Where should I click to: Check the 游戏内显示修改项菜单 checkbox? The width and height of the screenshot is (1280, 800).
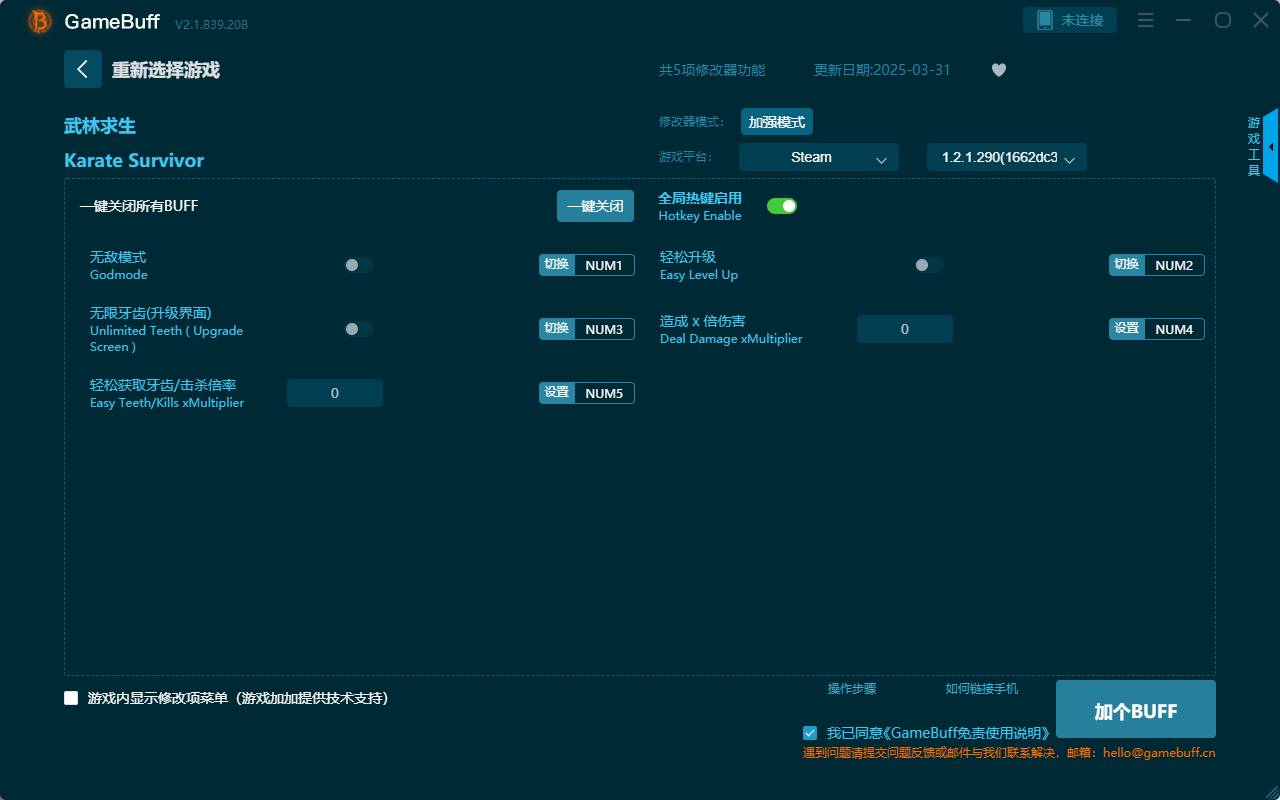(71, 698)
